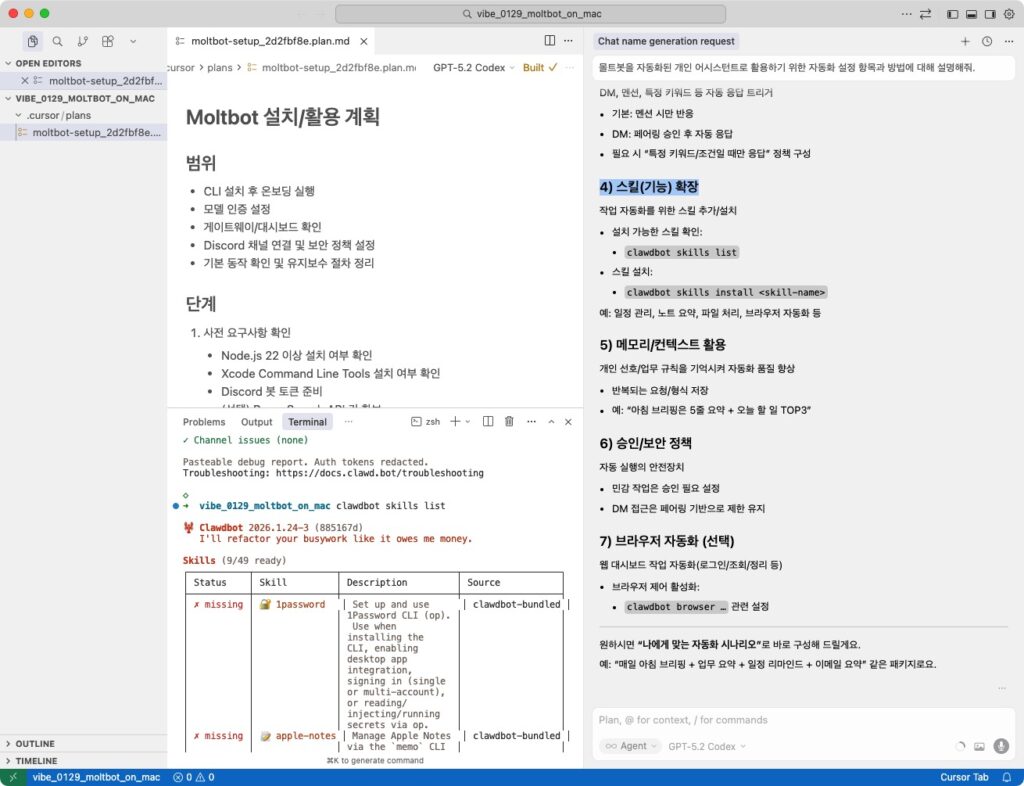Viewport: 1024px width, 786px height.
Task: Kill the terminal with the trash icon
Action: (509, 422)
